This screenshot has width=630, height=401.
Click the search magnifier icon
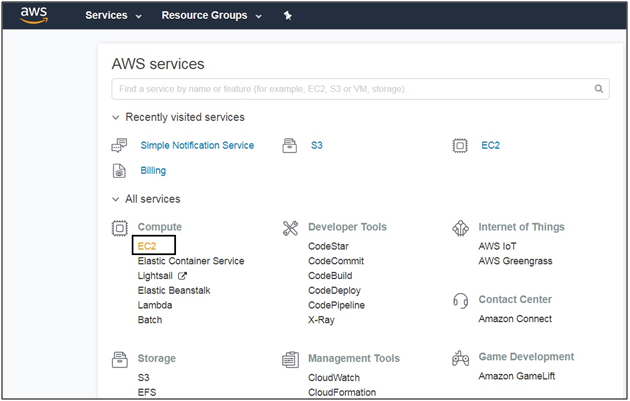599,89
